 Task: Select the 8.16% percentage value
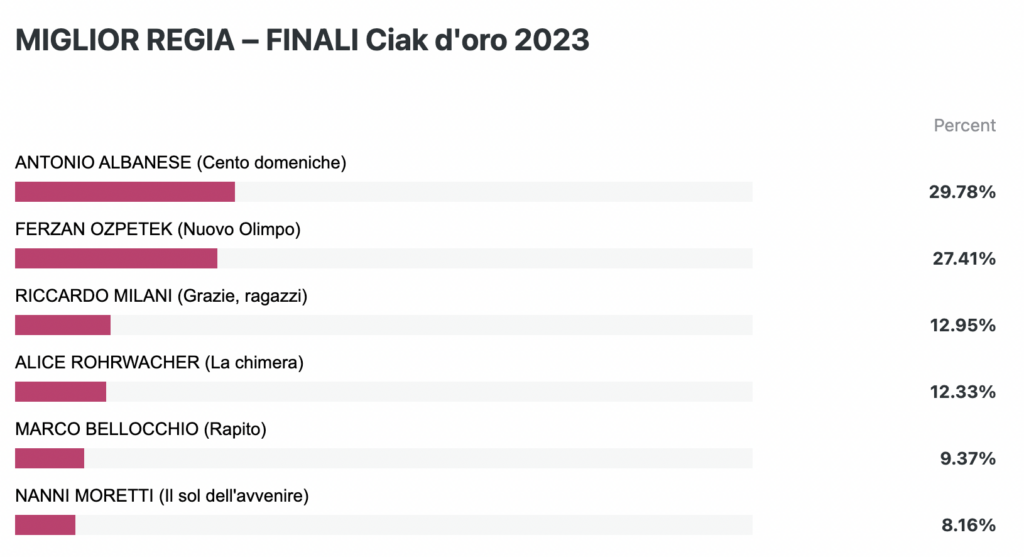(x=968, y=525)
